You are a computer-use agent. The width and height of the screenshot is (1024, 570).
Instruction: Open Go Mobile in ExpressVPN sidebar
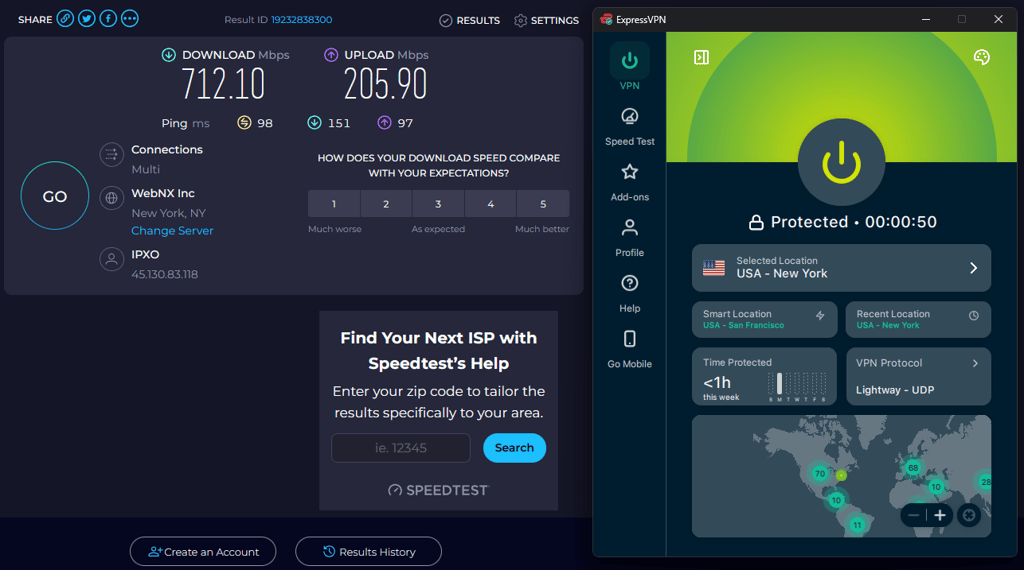630,349
